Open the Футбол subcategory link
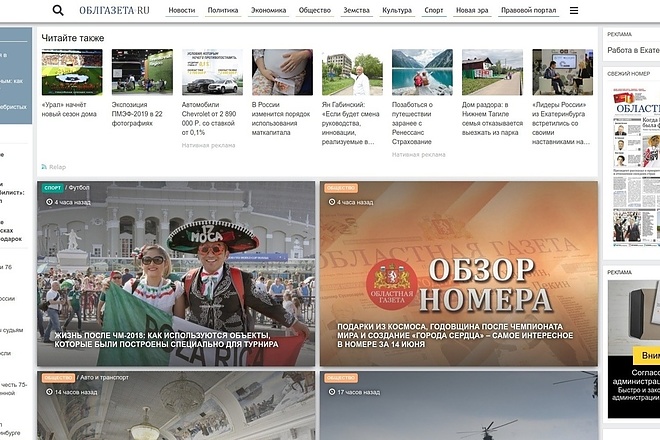Screen dimensions: 660x440 click(x=79, y=188)
